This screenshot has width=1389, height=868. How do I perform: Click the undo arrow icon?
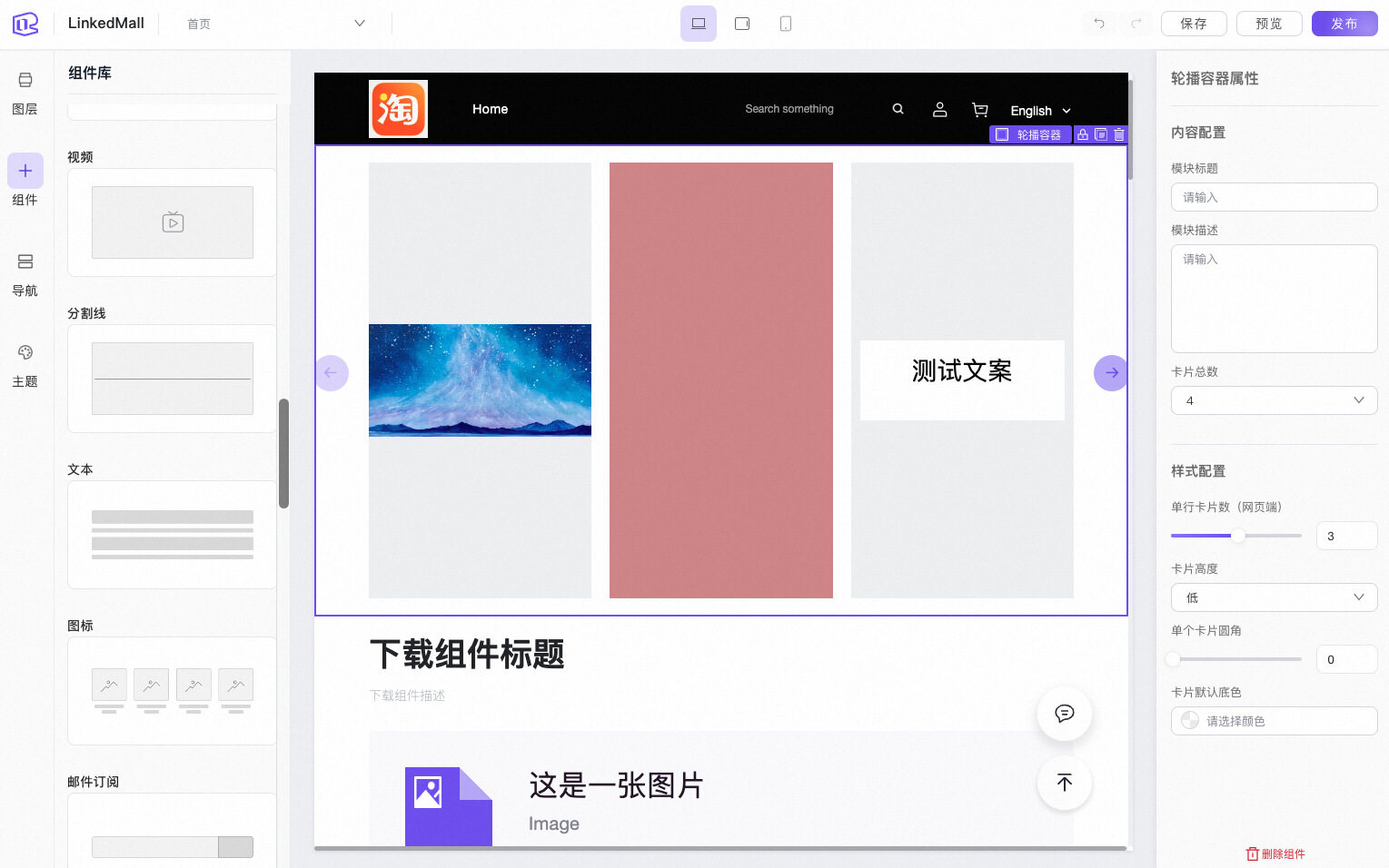[x=1099, y=24]
